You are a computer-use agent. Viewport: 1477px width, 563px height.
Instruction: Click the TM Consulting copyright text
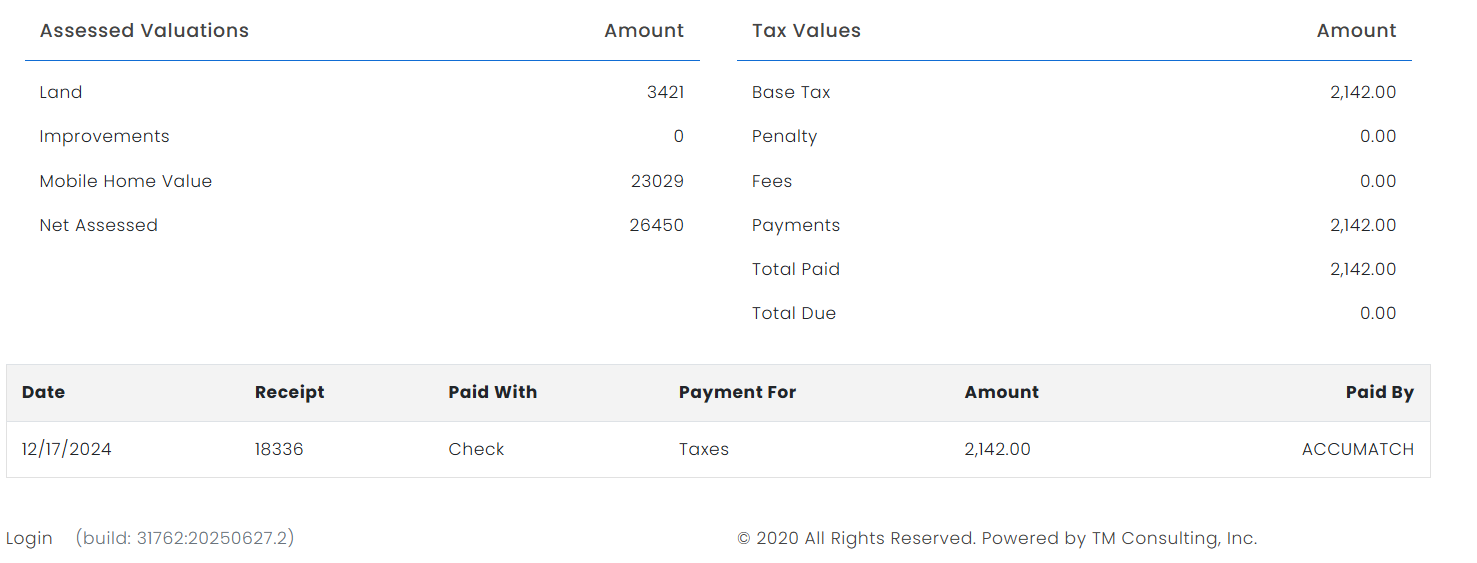pyautogui.click(x=997, y=538)
